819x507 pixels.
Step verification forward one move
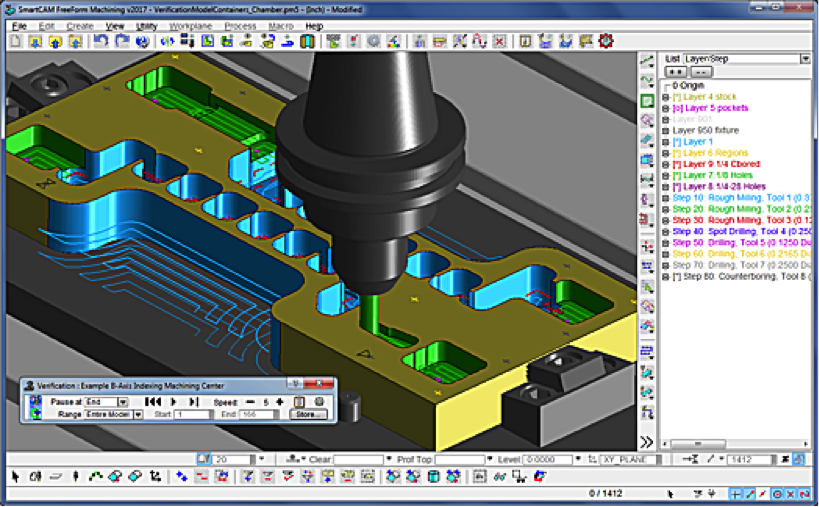point(193,401)
